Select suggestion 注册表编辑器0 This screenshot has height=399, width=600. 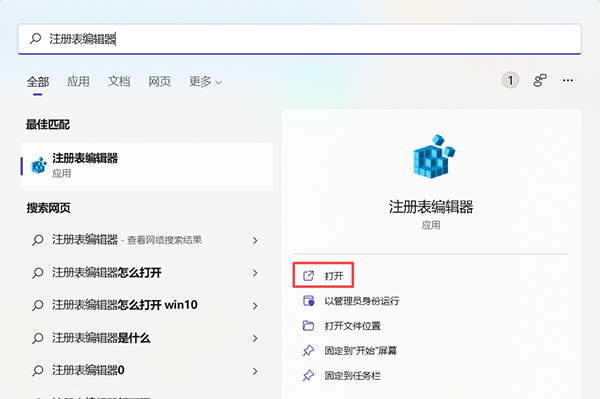(88, 370)
